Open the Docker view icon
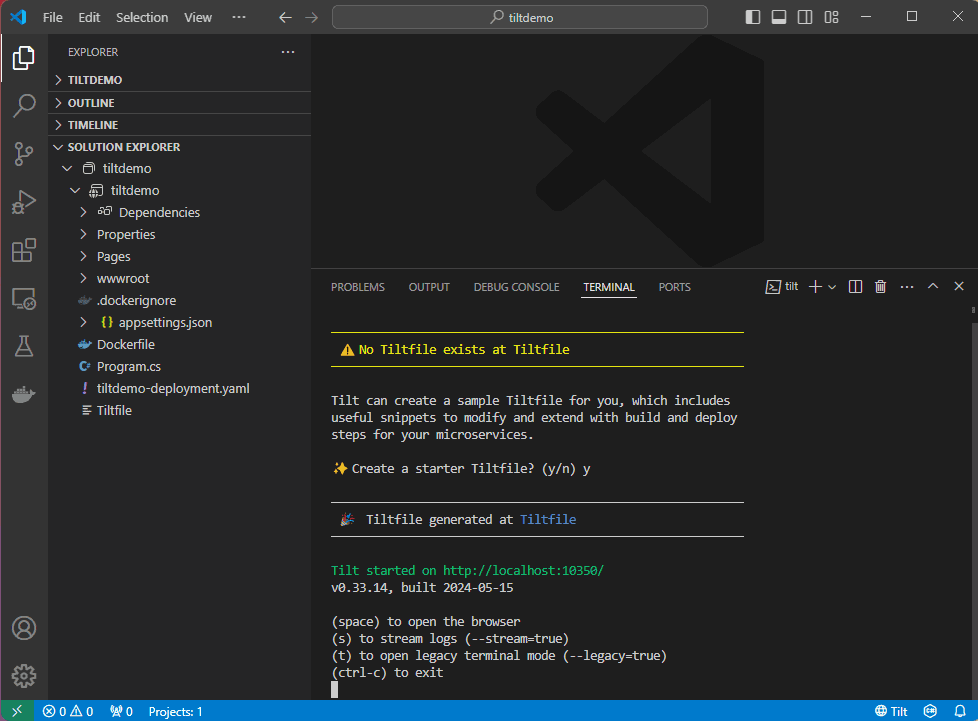The image size is (978, 721). pos(24,394)
